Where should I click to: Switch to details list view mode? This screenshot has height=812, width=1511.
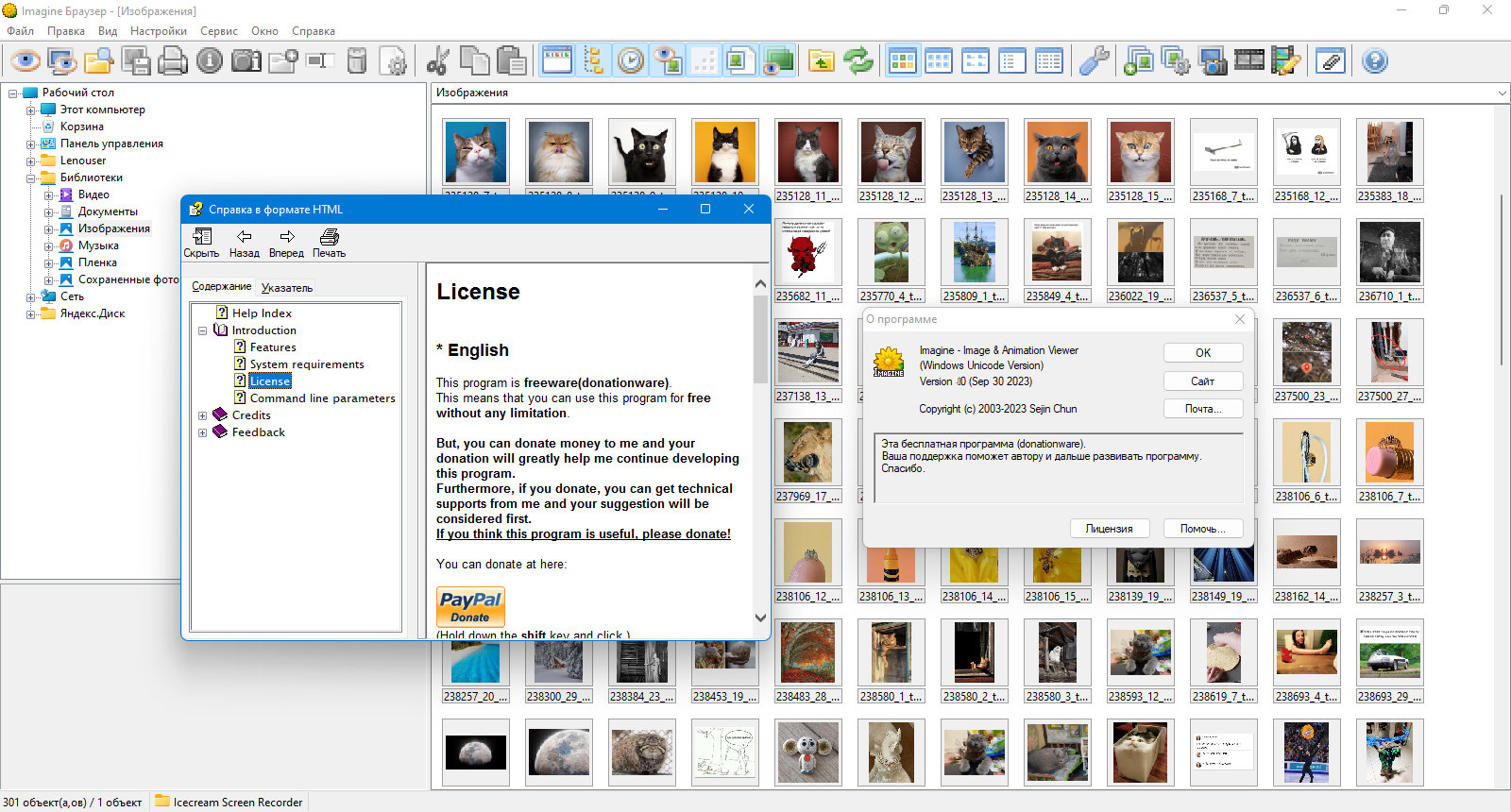(x=1048, y=61)
